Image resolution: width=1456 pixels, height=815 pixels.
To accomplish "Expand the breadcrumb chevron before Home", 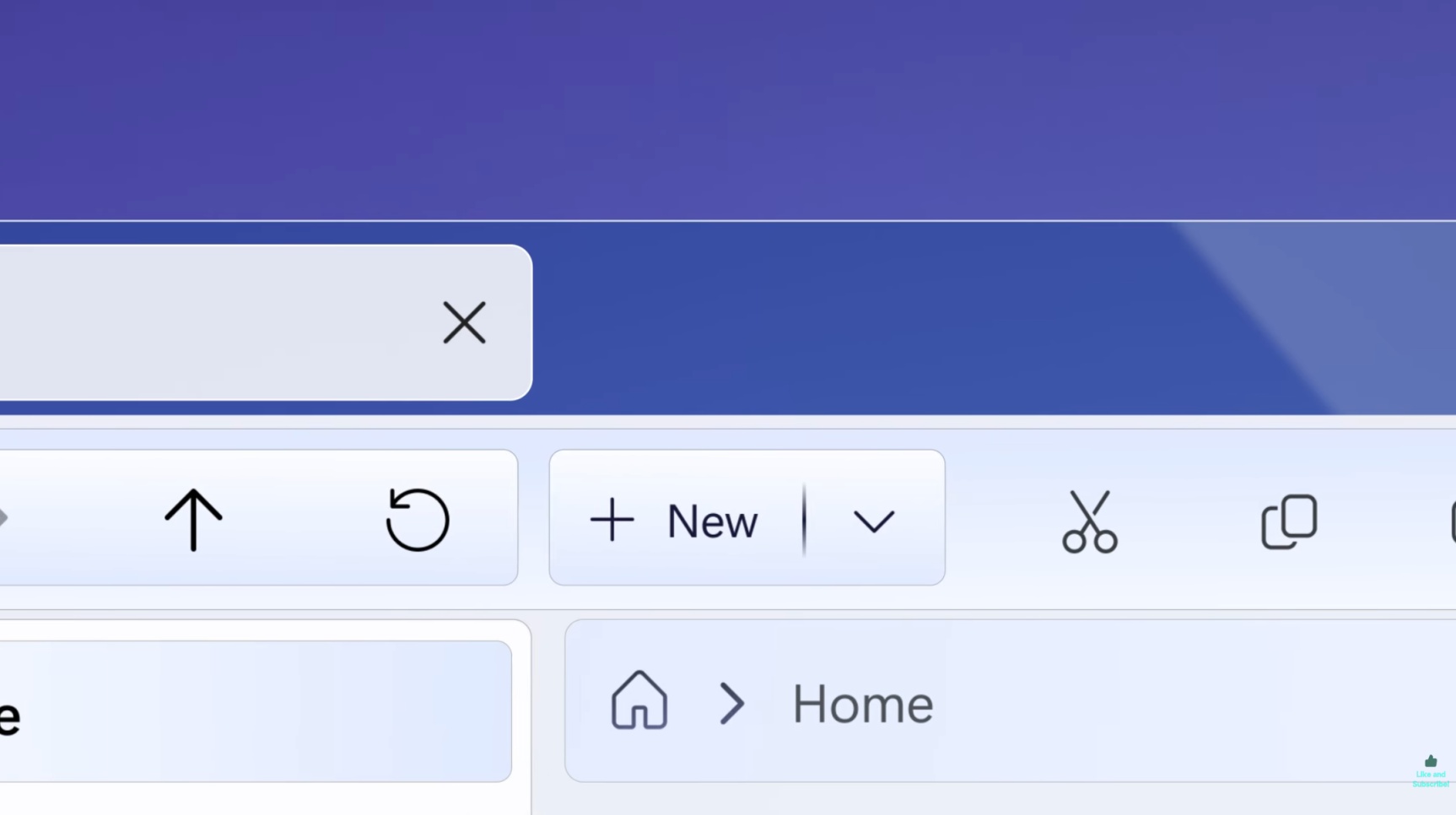I will coord(732,703).
